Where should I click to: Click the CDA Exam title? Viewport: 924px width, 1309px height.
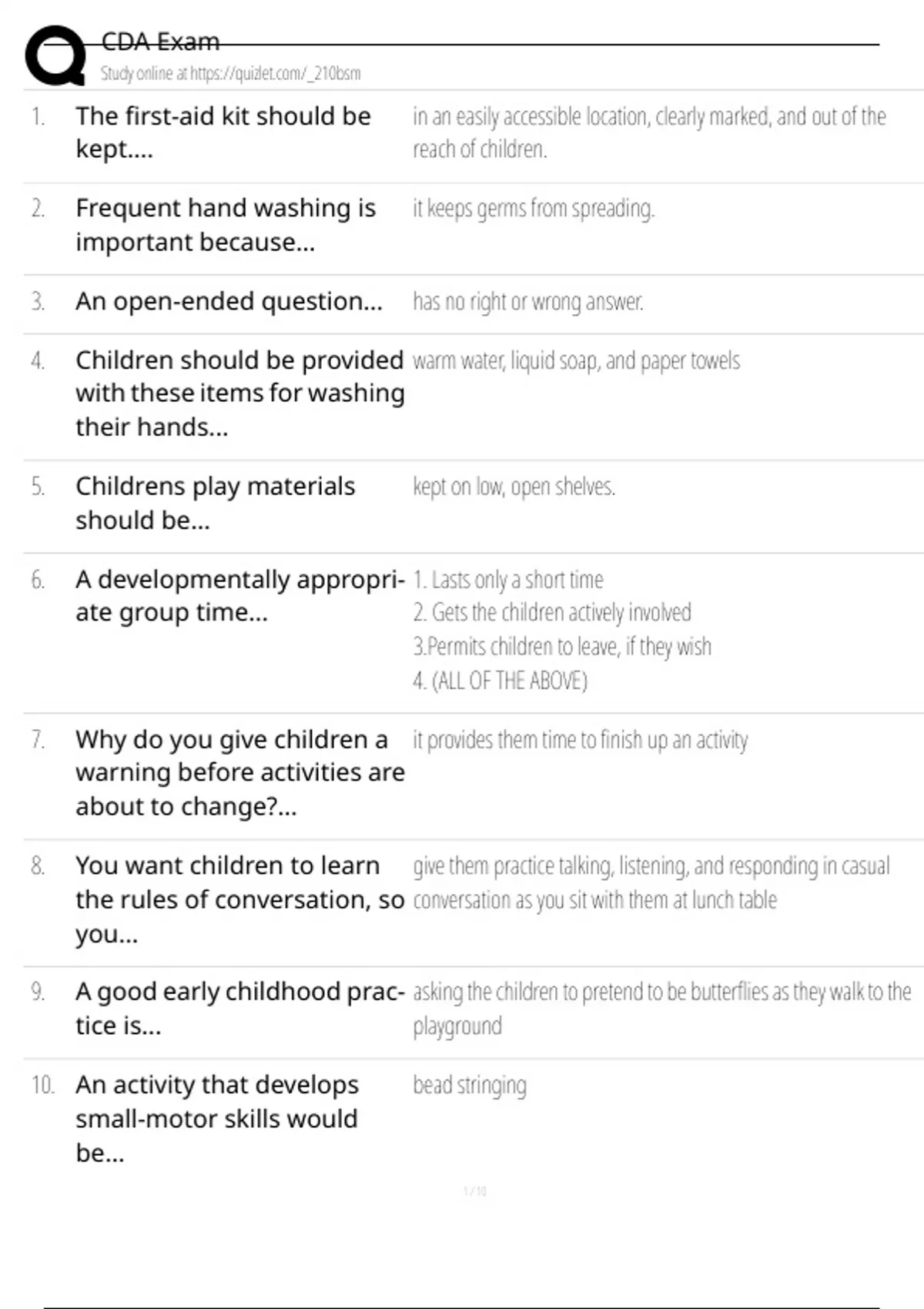(160, 42)
